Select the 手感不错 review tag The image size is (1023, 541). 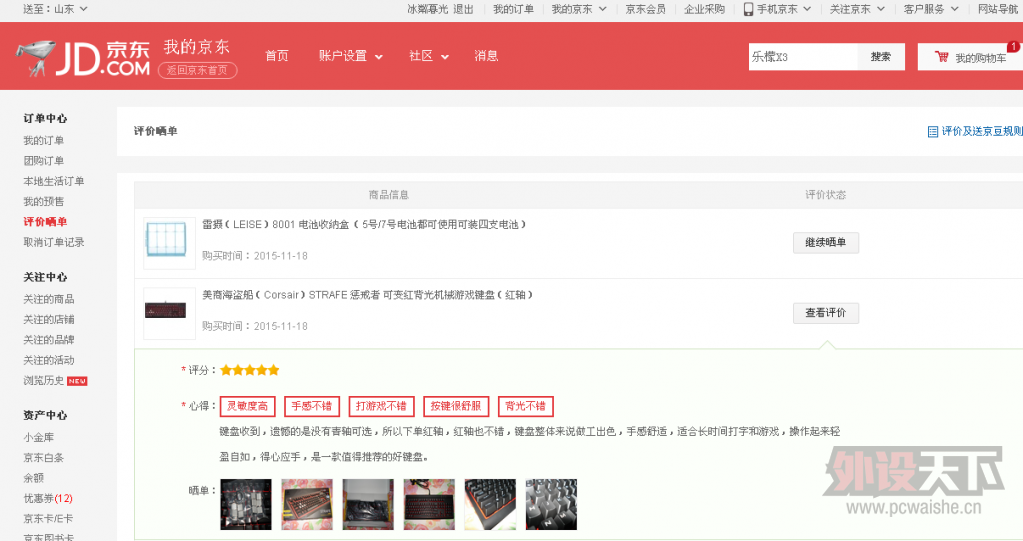click(312, 406)
